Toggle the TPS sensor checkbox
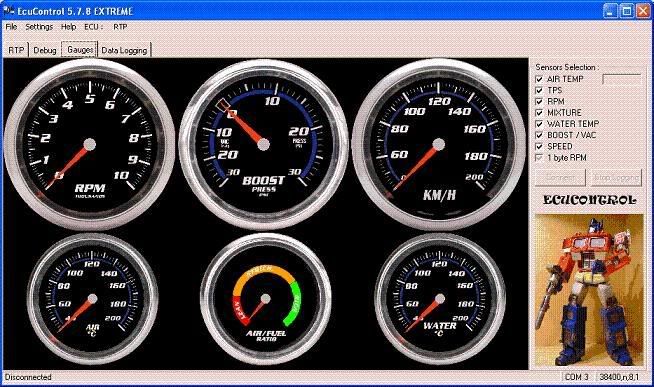The width and height of the screenshot is (654, 387). (539, 90)
